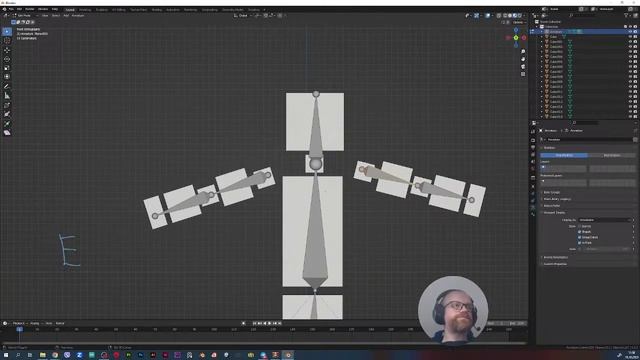Expand the Bone Groups panel
Screen dimensions: 640x360
pos(551,192)
